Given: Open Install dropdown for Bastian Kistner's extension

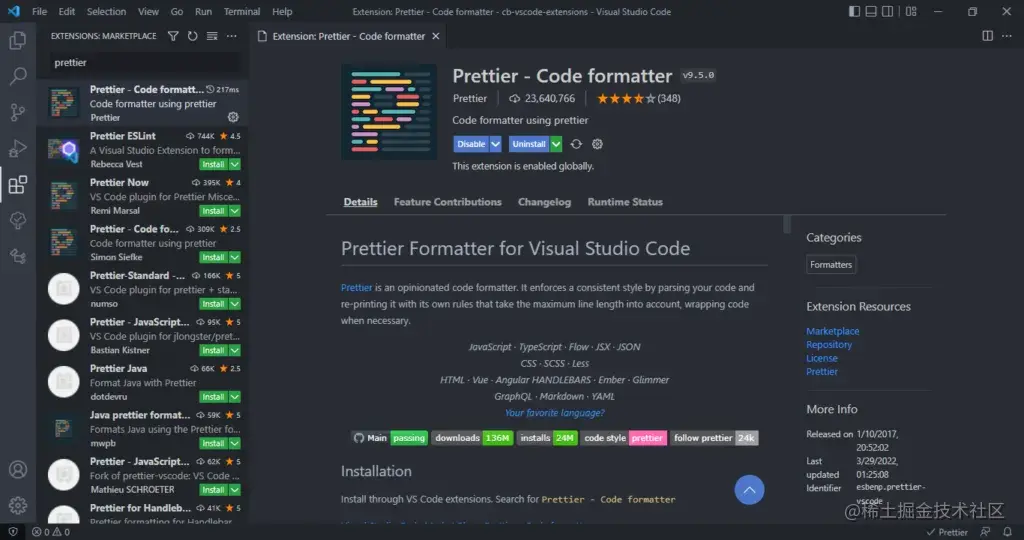Looking at the screenshot, I should 235,351.
